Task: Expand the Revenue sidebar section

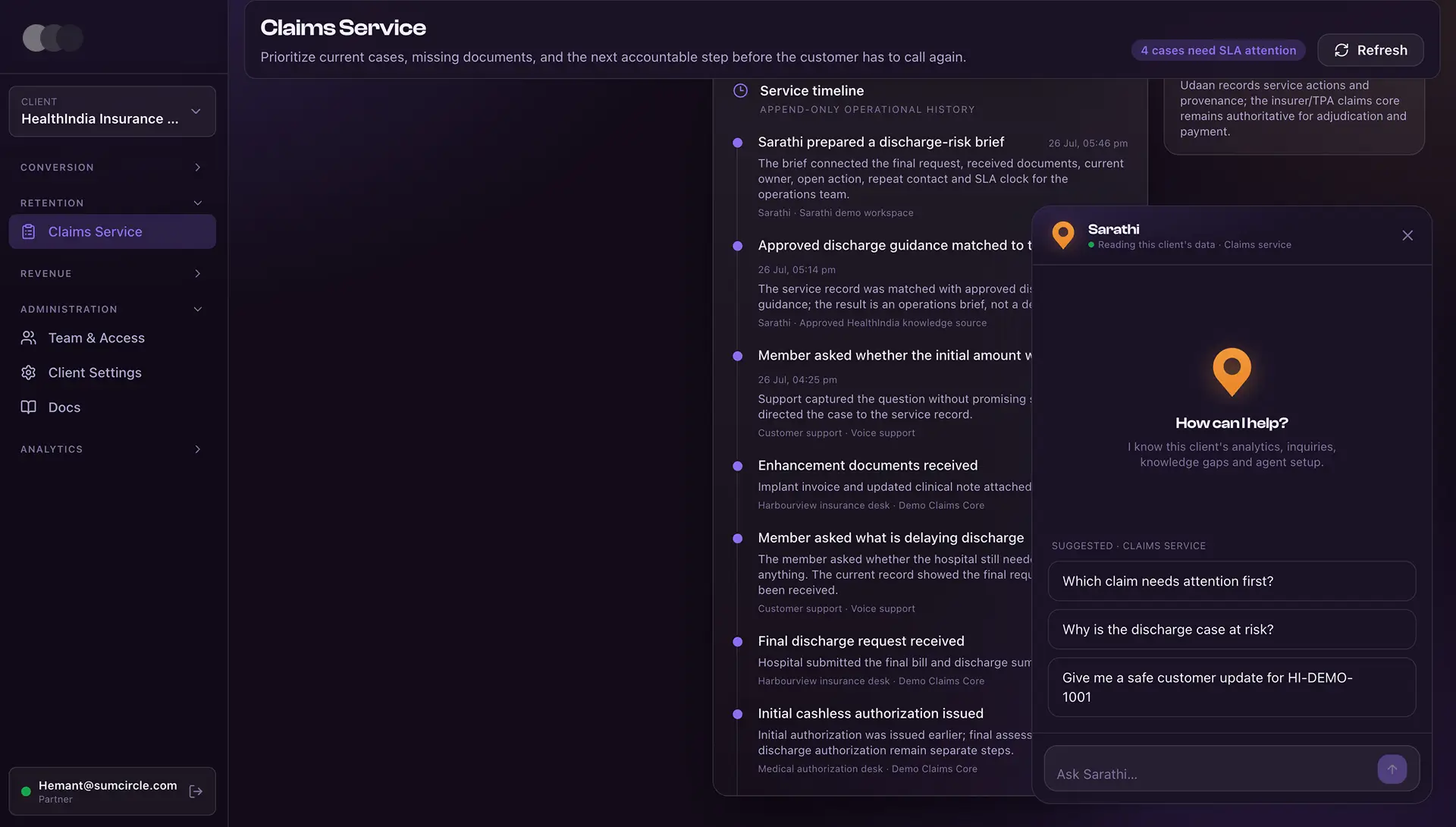Action: point(112,273)
